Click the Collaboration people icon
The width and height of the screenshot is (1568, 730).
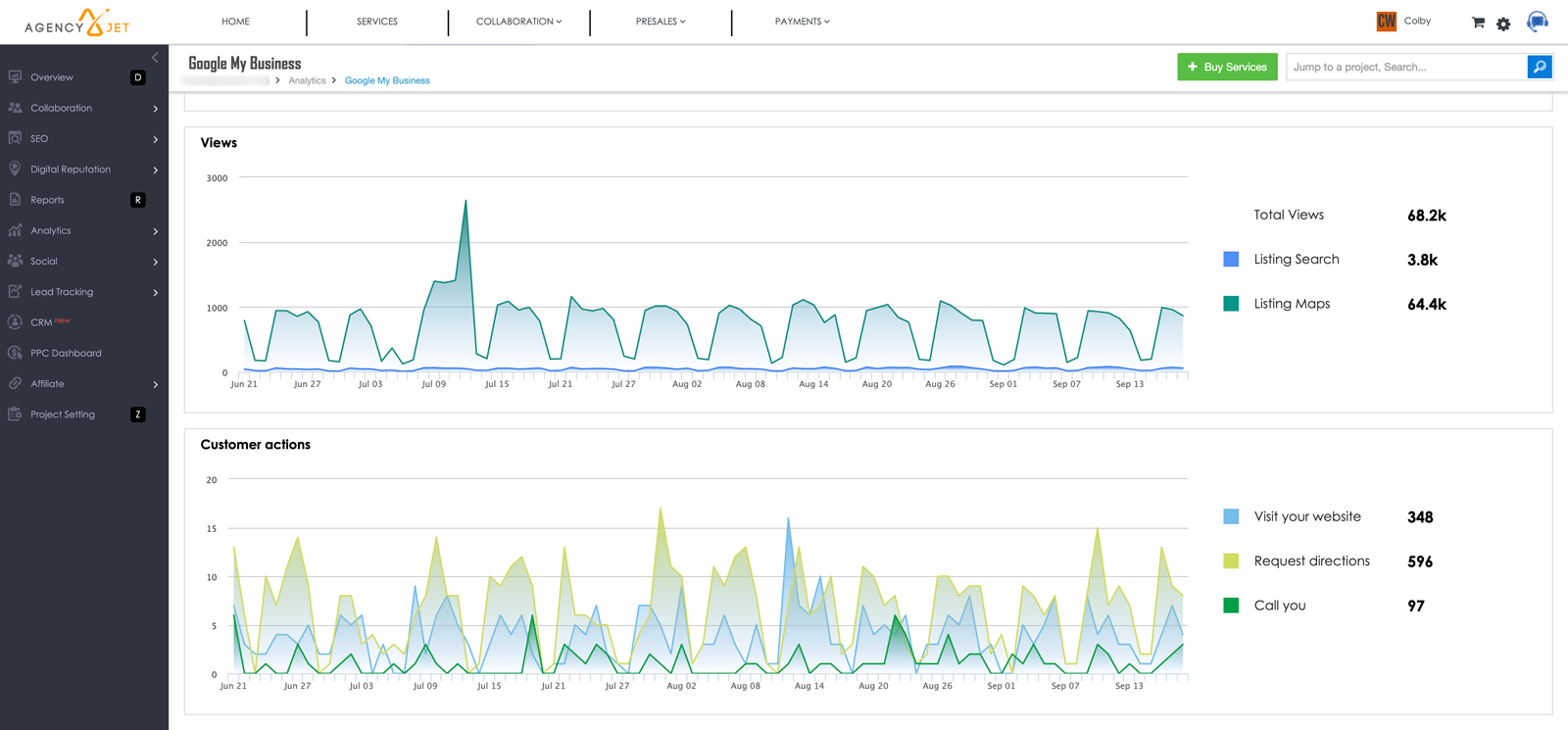click(x=15, y=108)
